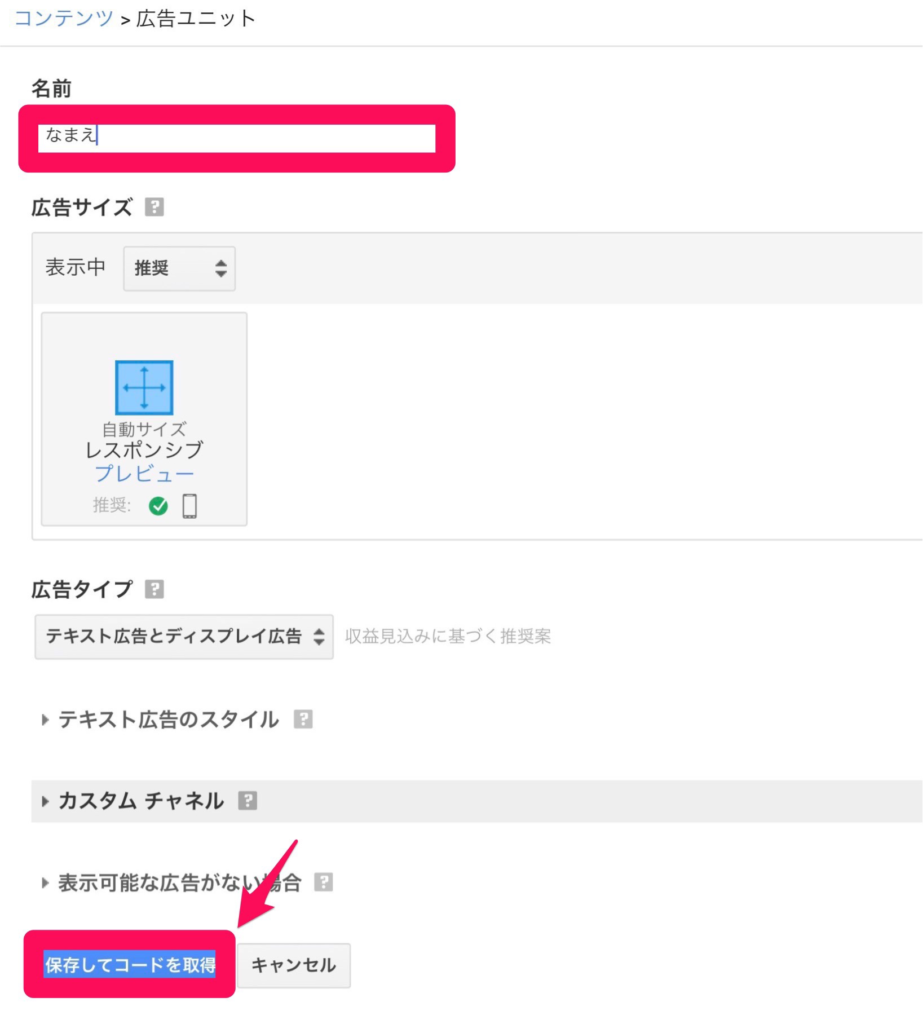923x1024 pixels.
Task: Select the blue responsive auto-size icon
Action: (x=144, y=387)
